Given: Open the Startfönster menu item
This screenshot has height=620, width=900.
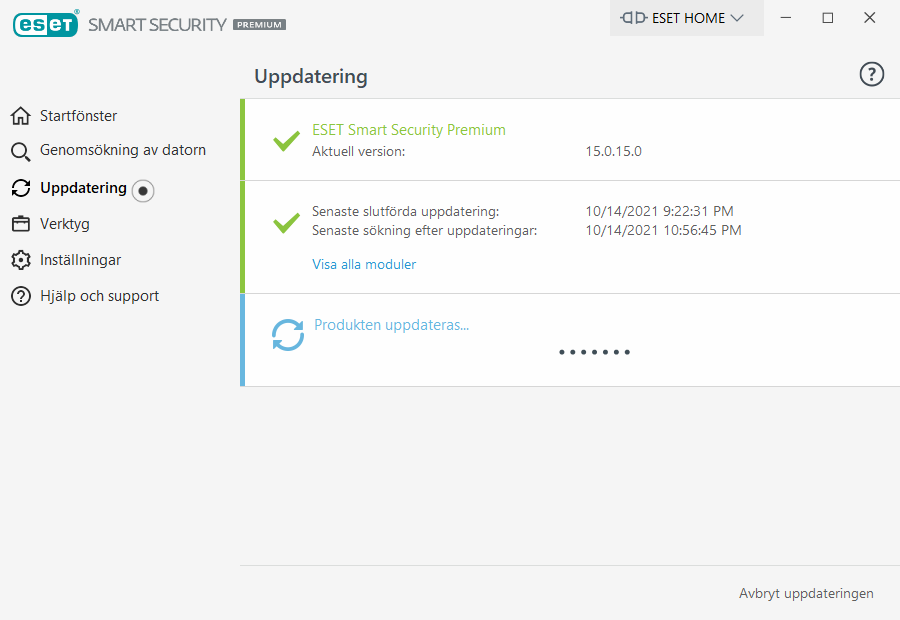Looking at the screenshot, I should tap(78, 116).
